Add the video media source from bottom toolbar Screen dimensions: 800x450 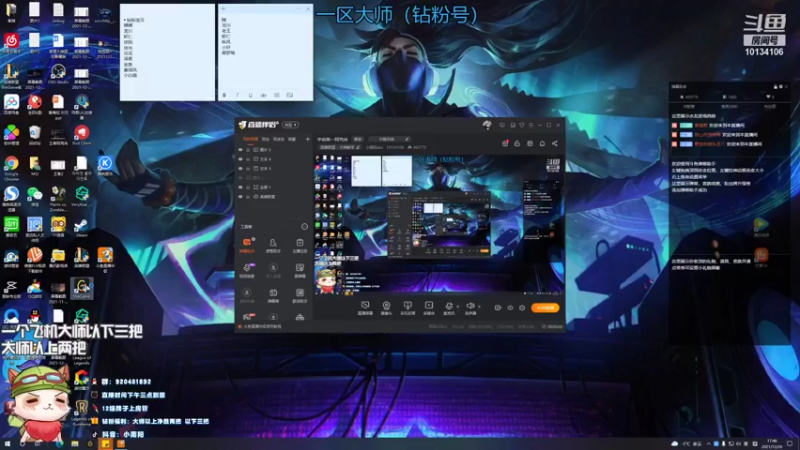click(429, 308)
